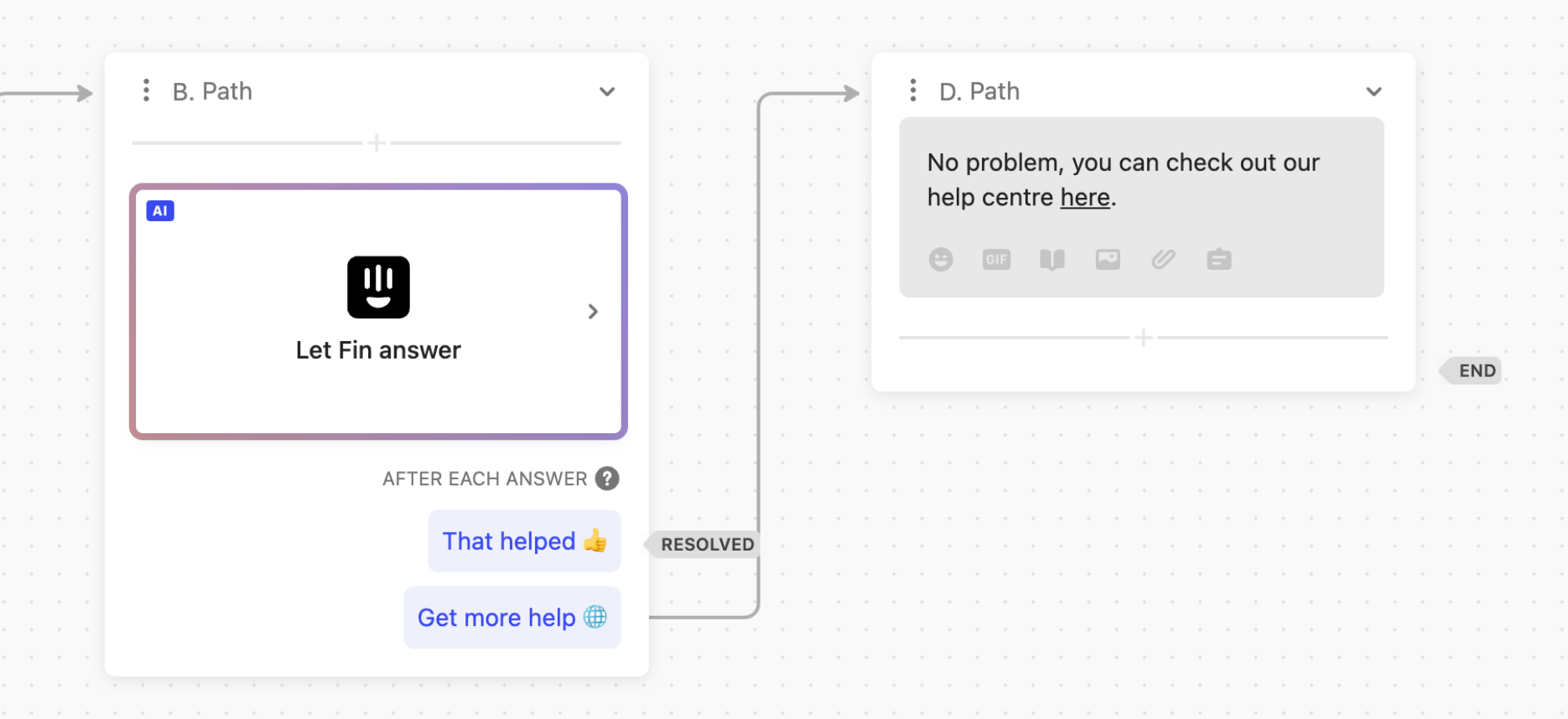
Task: Add an image to the message
Action: (1108, 260)
